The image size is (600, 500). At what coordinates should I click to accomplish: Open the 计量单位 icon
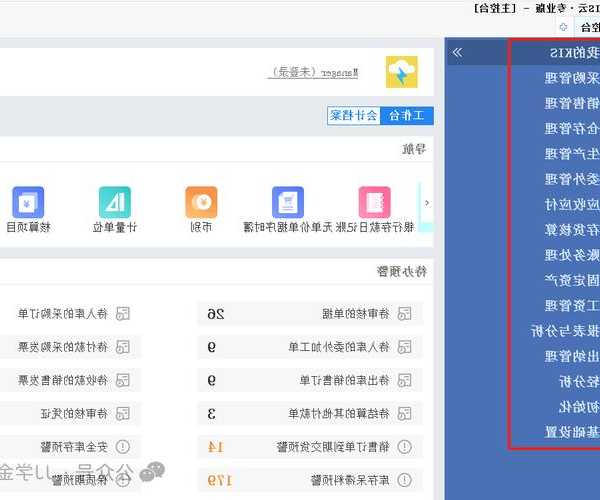tap(114, 202)
